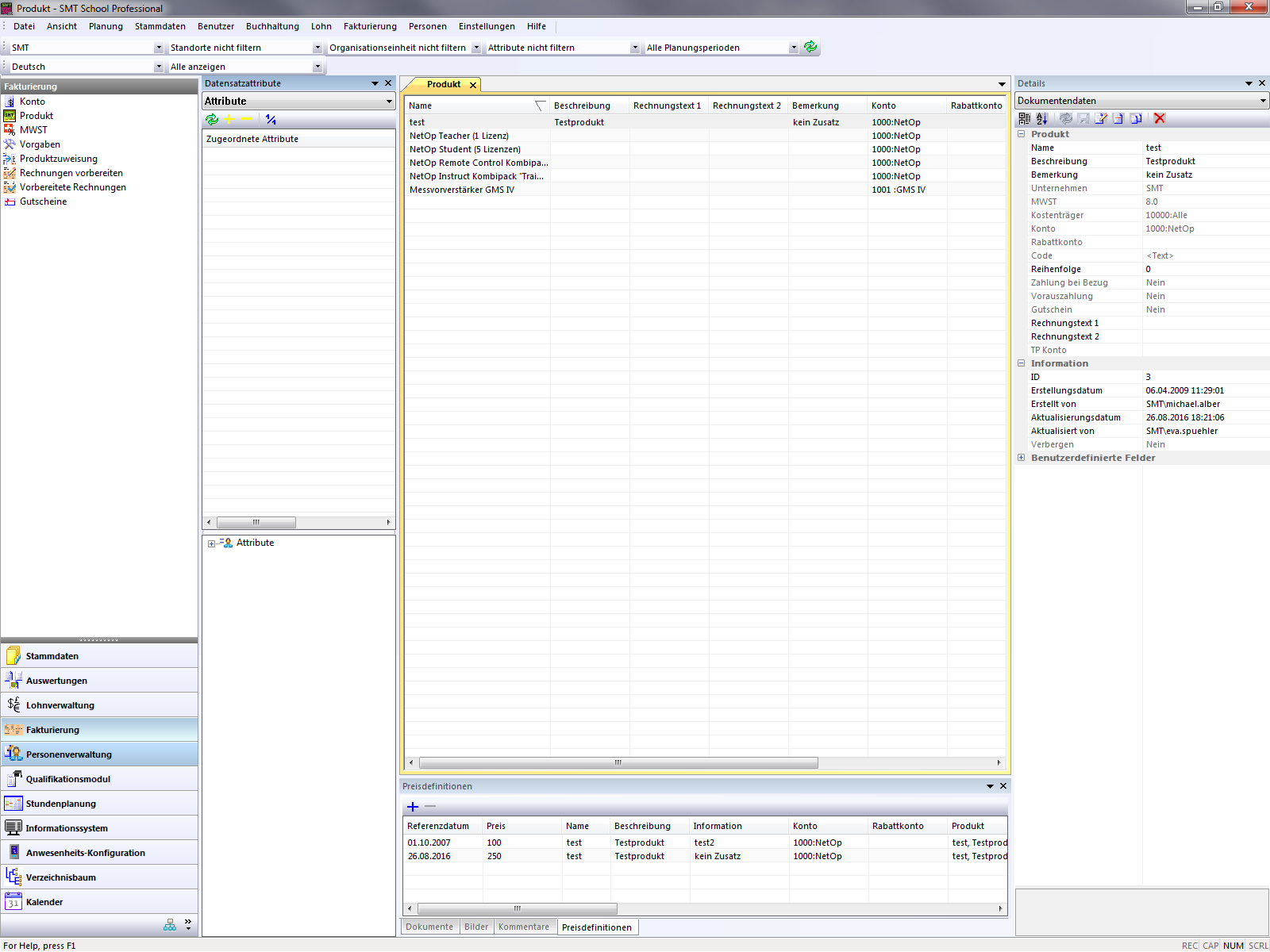Click horizontal scrollbar in Produkt table
Image resolution: width=1270 pixels, height=952 pixels.
pos(618,762)
